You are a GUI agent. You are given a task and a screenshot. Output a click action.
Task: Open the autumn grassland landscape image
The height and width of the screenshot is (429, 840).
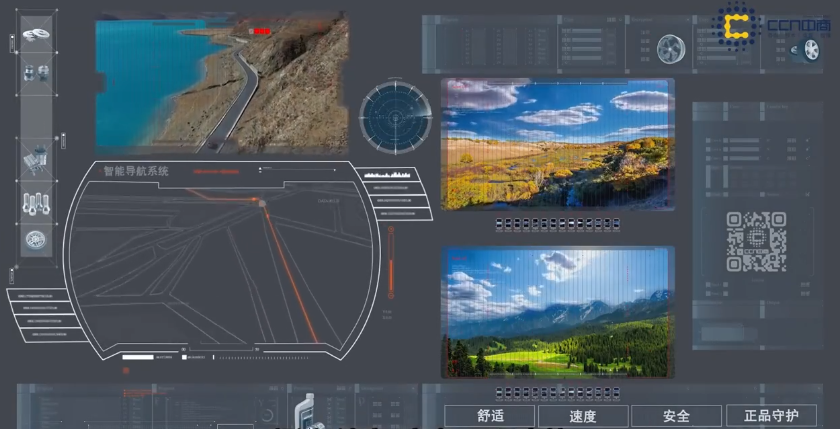tap(557, 145)
